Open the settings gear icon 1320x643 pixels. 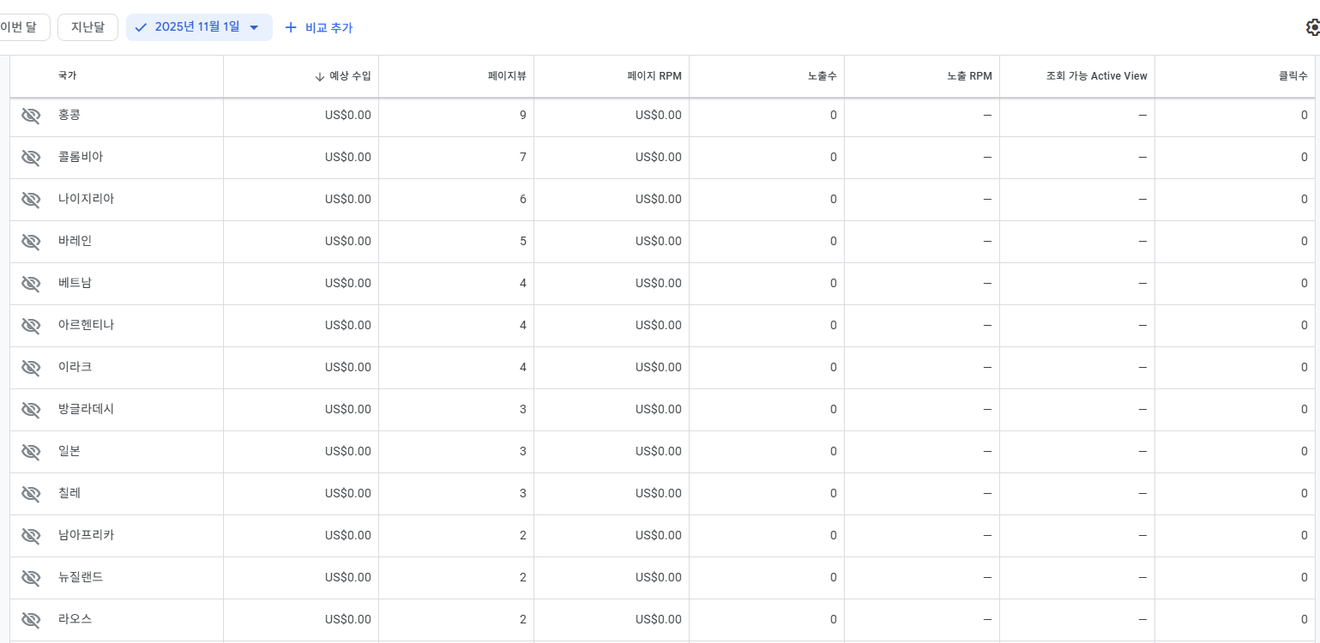tap(1311, 27)
